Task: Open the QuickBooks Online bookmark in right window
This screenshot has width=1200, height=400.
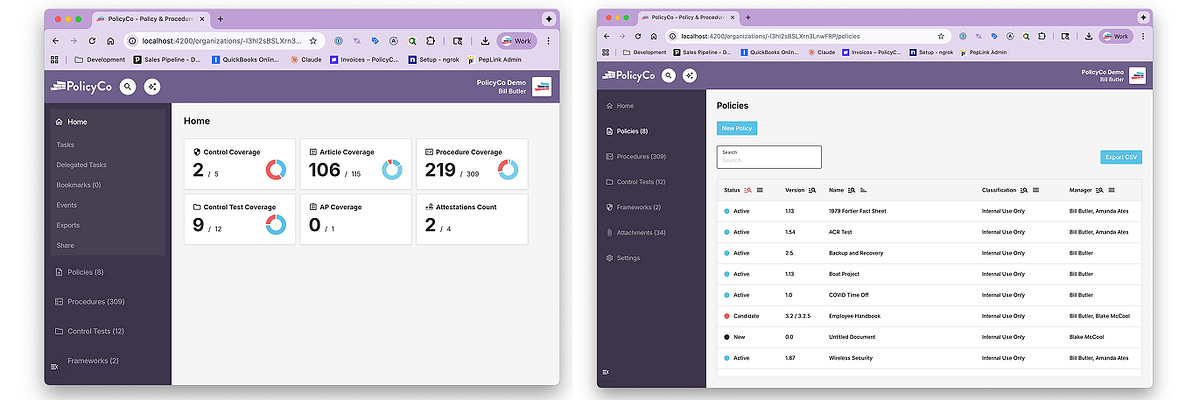Action: click(x=770, y=52)
